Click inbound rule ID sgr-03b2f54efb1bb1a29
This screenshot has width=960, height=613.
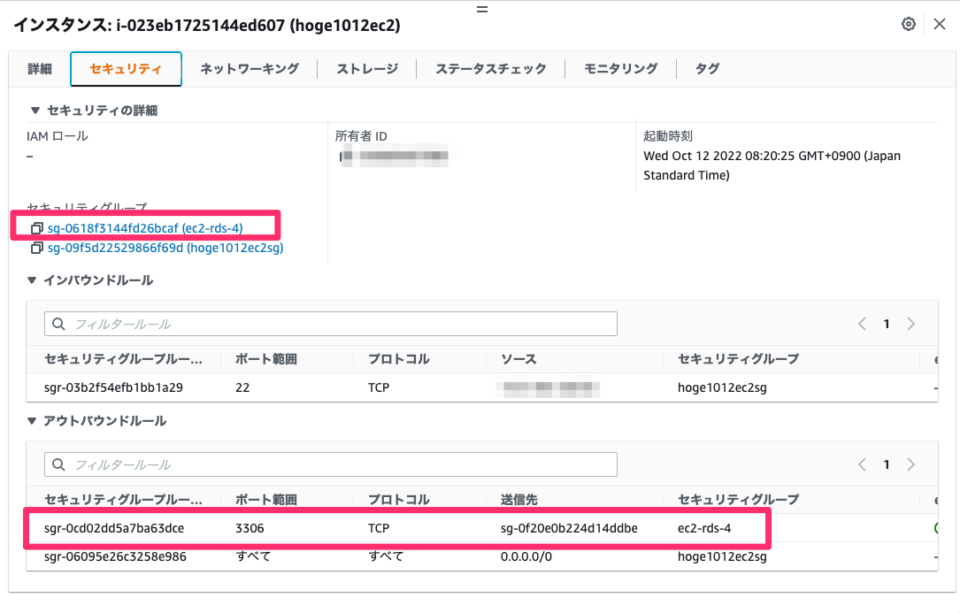[x=113, y=388]
